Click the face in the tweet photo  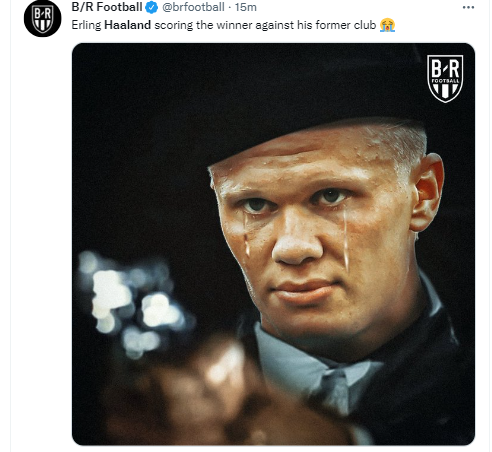point(310,233)
